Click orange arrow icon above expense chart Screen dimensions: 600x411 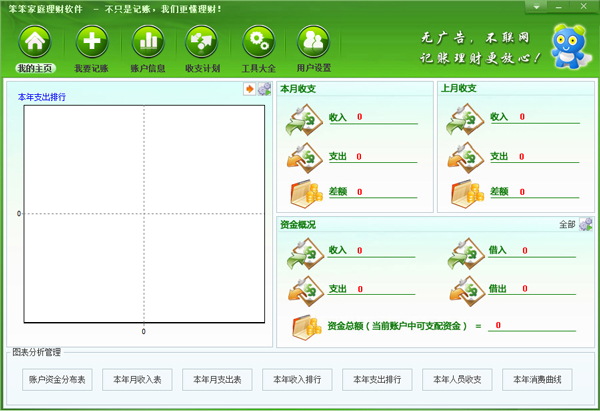tap(249, 89)
